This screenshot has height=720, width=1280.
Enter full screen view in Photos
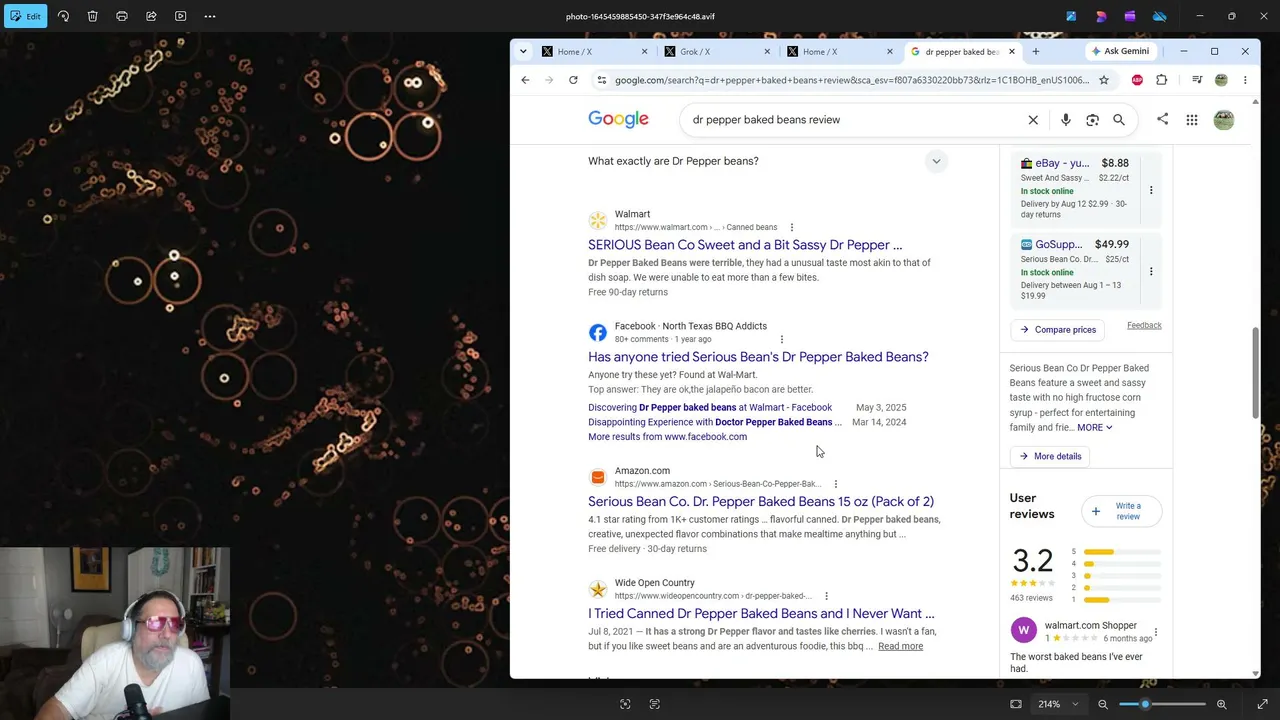(x=1262, y=704)
